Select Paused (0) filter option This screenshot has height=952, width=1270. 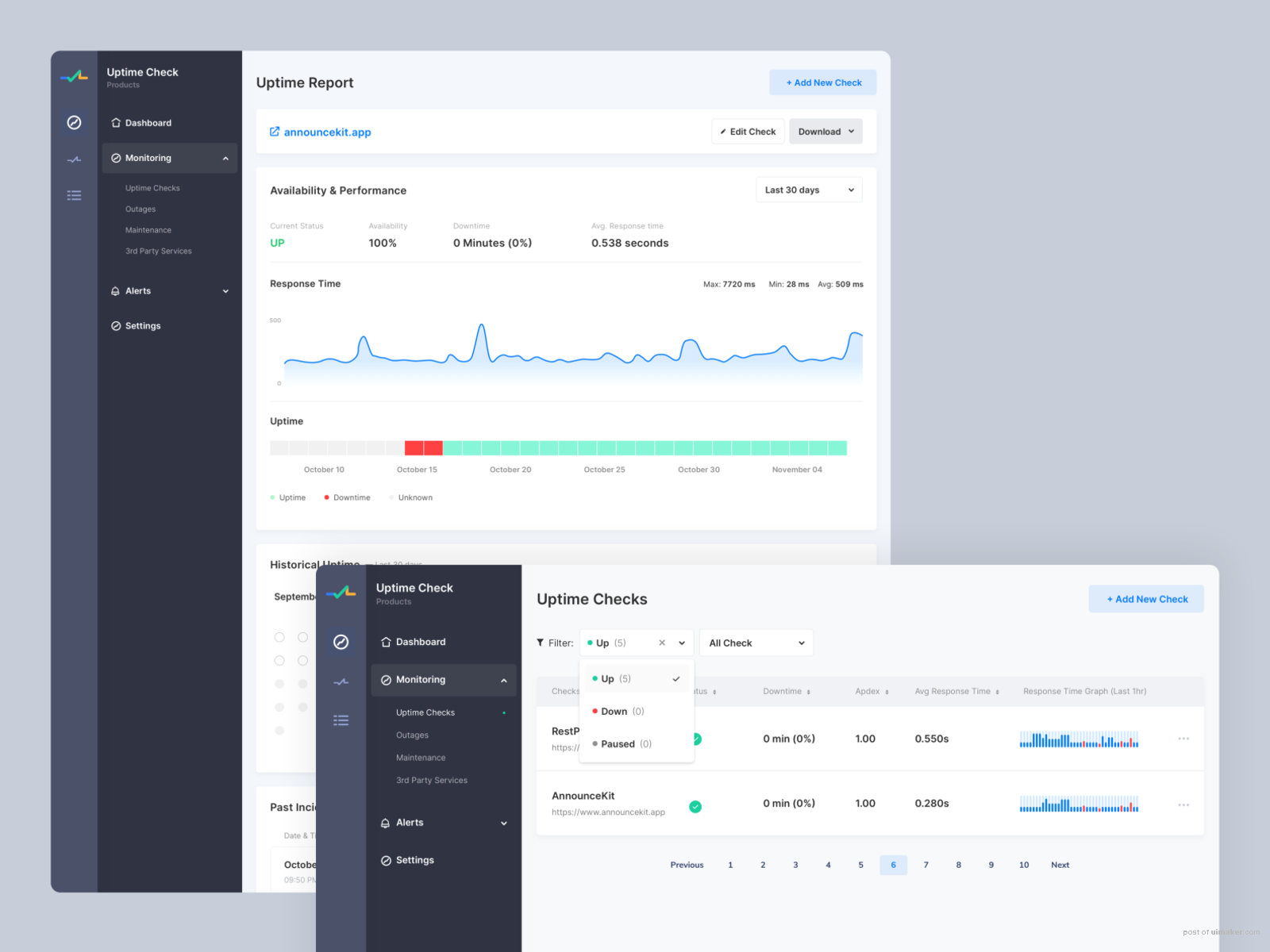(x=637, y=743)
